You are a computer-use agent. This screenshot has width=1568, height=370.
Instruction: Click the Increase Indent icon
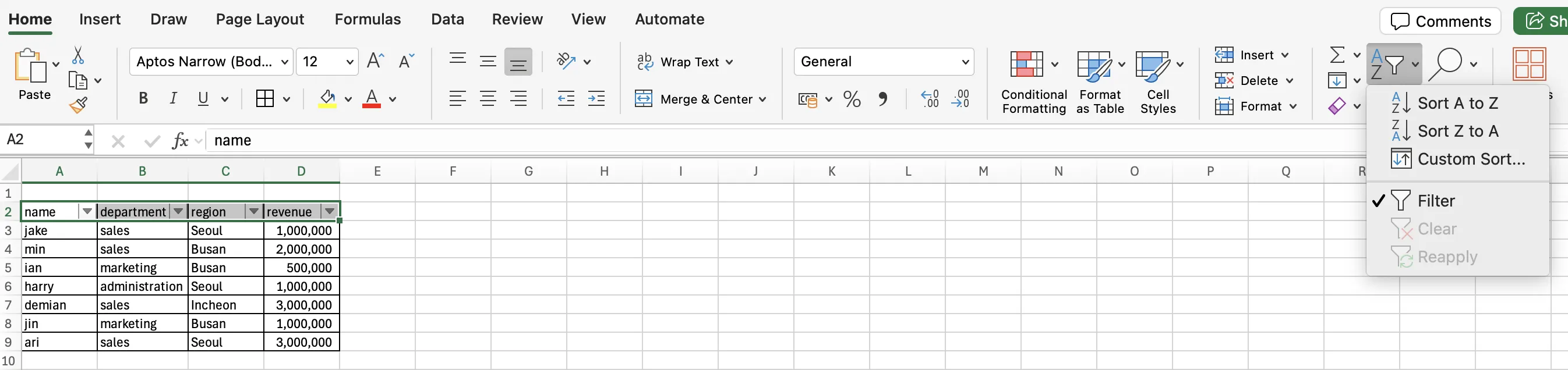(596, 98)
